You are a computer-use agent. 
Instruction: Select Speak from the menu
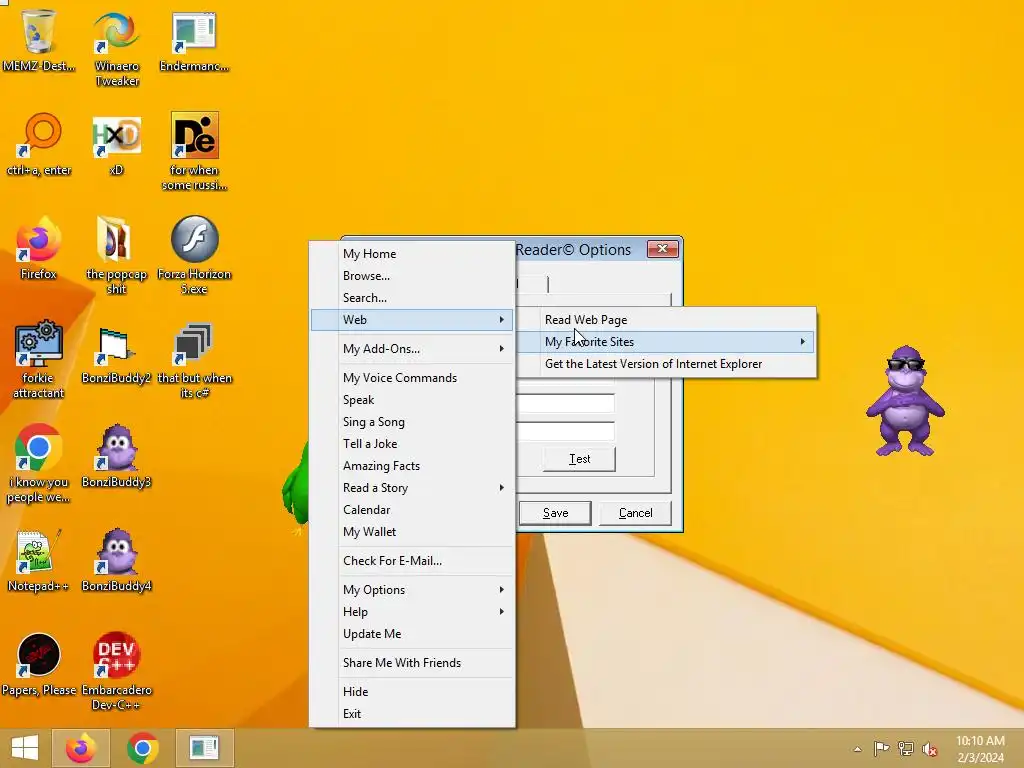point(412,400)
